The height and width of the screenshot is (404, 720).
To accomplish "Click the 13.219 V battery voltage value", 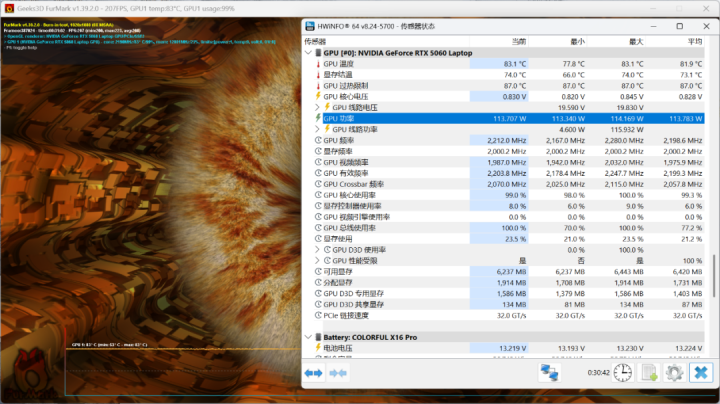I will [512, 348].
